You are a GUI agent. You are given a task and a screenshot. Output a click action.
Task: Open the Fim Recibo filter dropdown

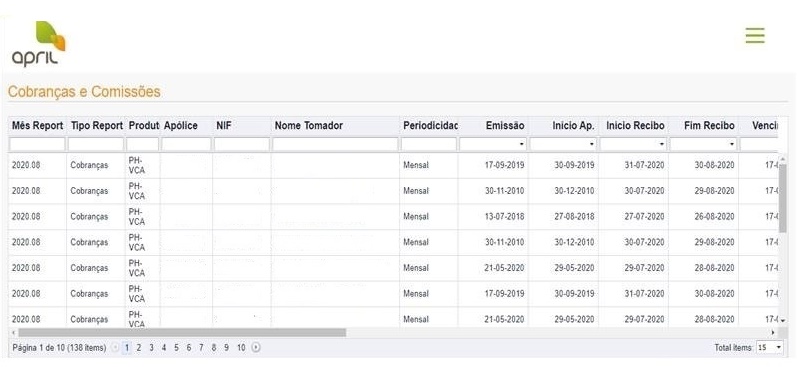[x=732, y=145]
